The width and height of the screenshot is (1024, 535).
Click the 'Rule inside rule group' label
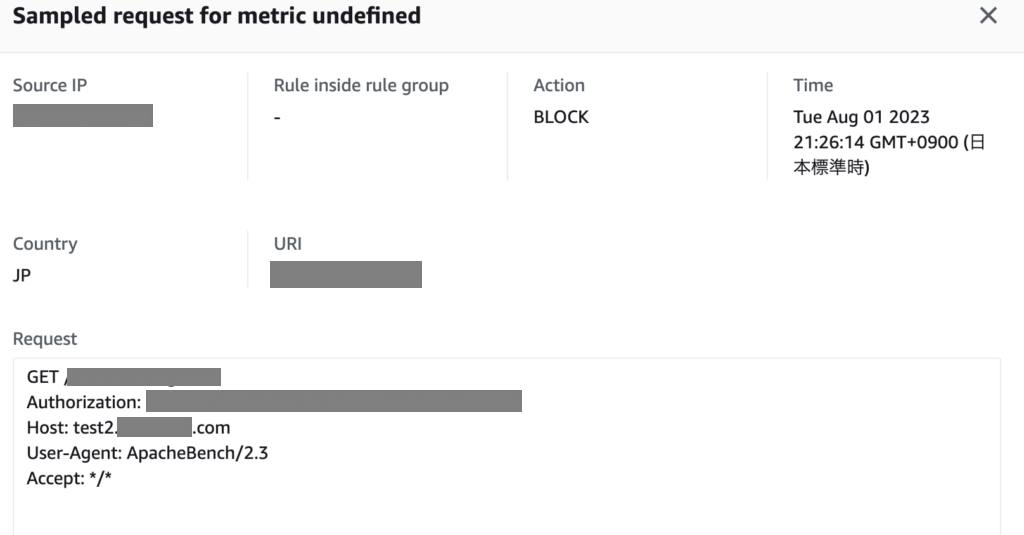(x=361, y=86)
